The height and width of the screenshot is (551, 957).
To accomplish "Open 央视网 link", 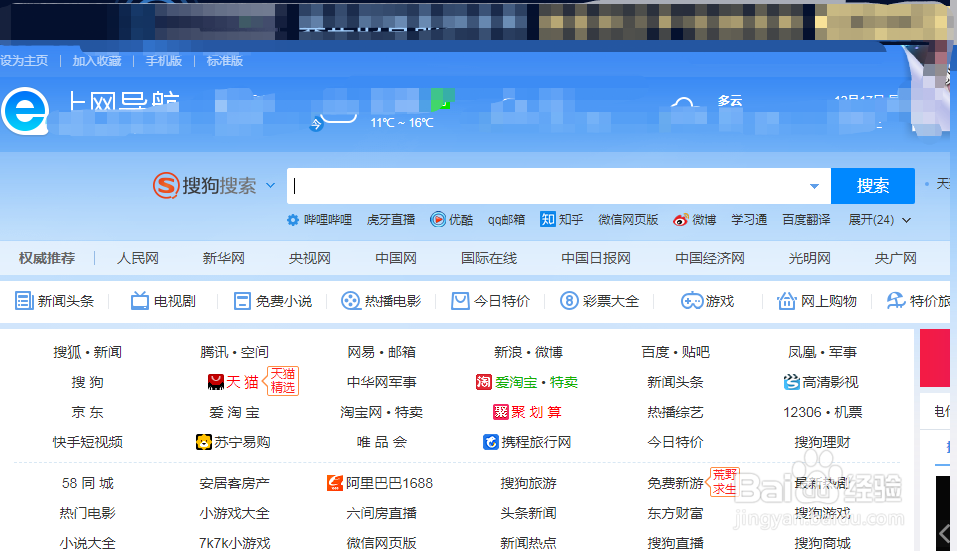I will tap(309, 258).
